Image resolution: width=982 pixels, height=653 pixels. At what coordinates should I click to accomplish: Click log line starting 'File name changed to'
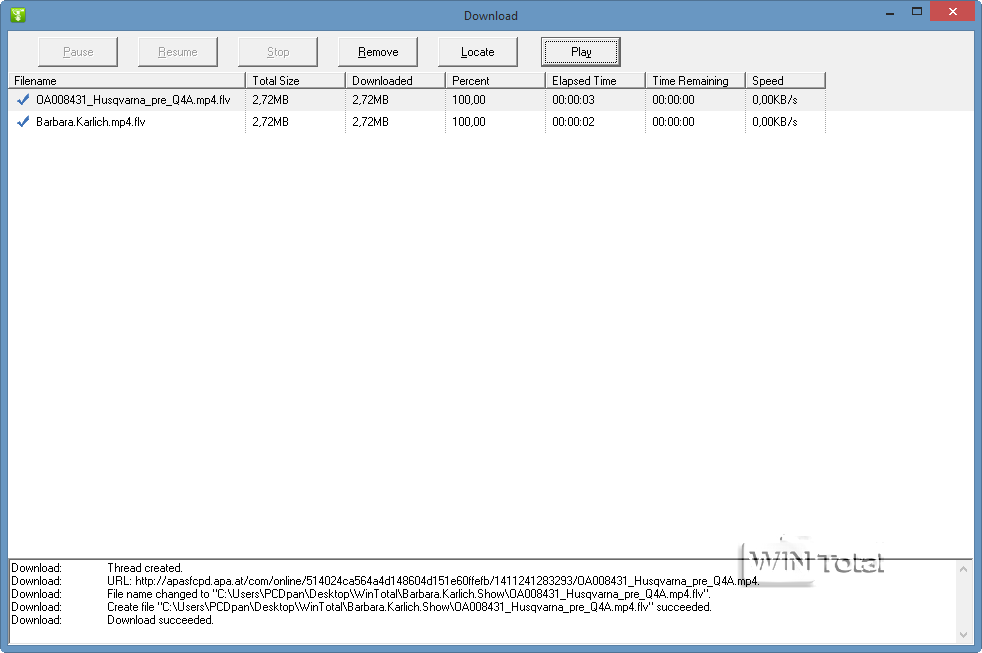409,594
